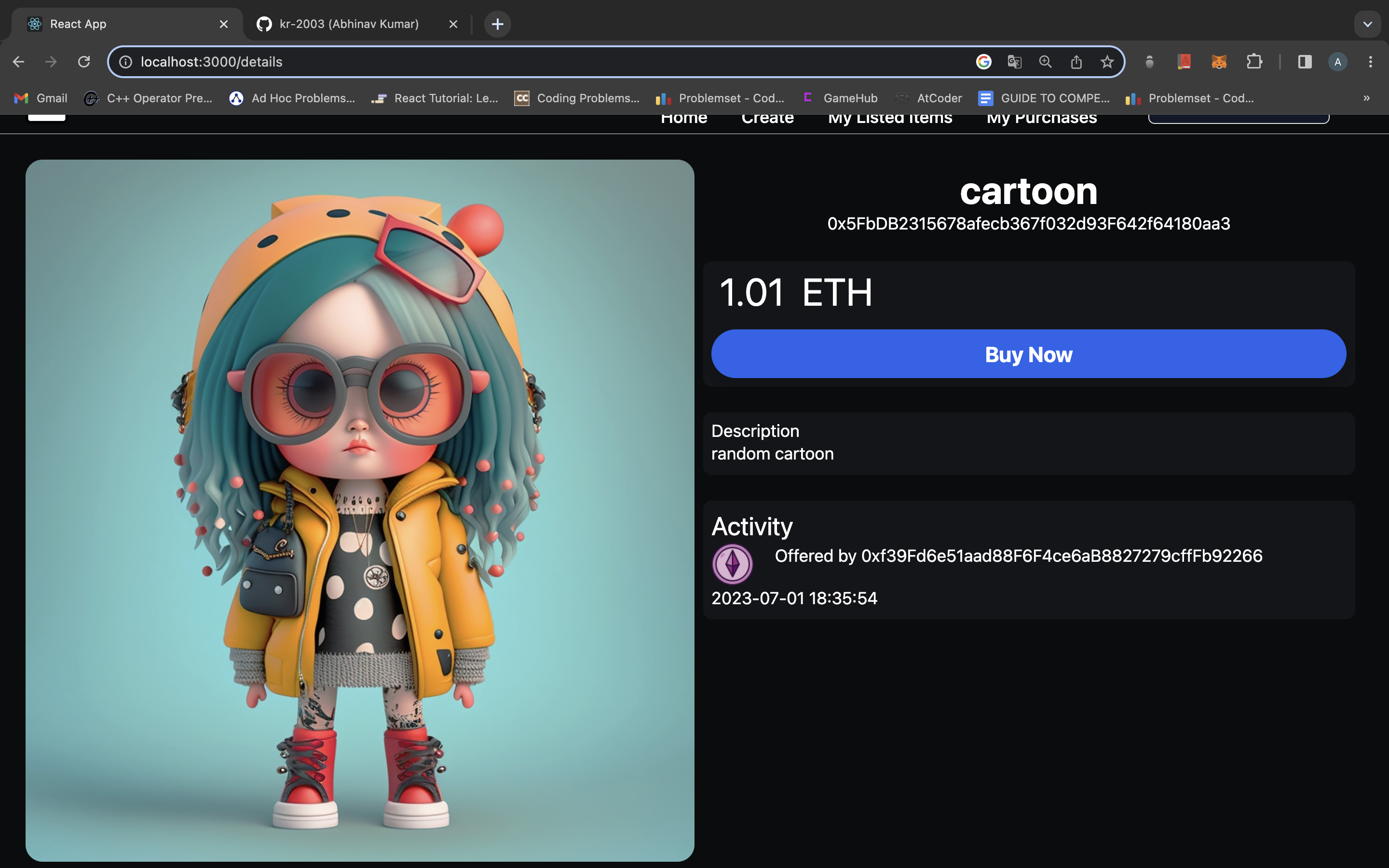Click the zoom magnifier icon in address bar
This screenshot has width=1389, height=868.
[1045, 61]
